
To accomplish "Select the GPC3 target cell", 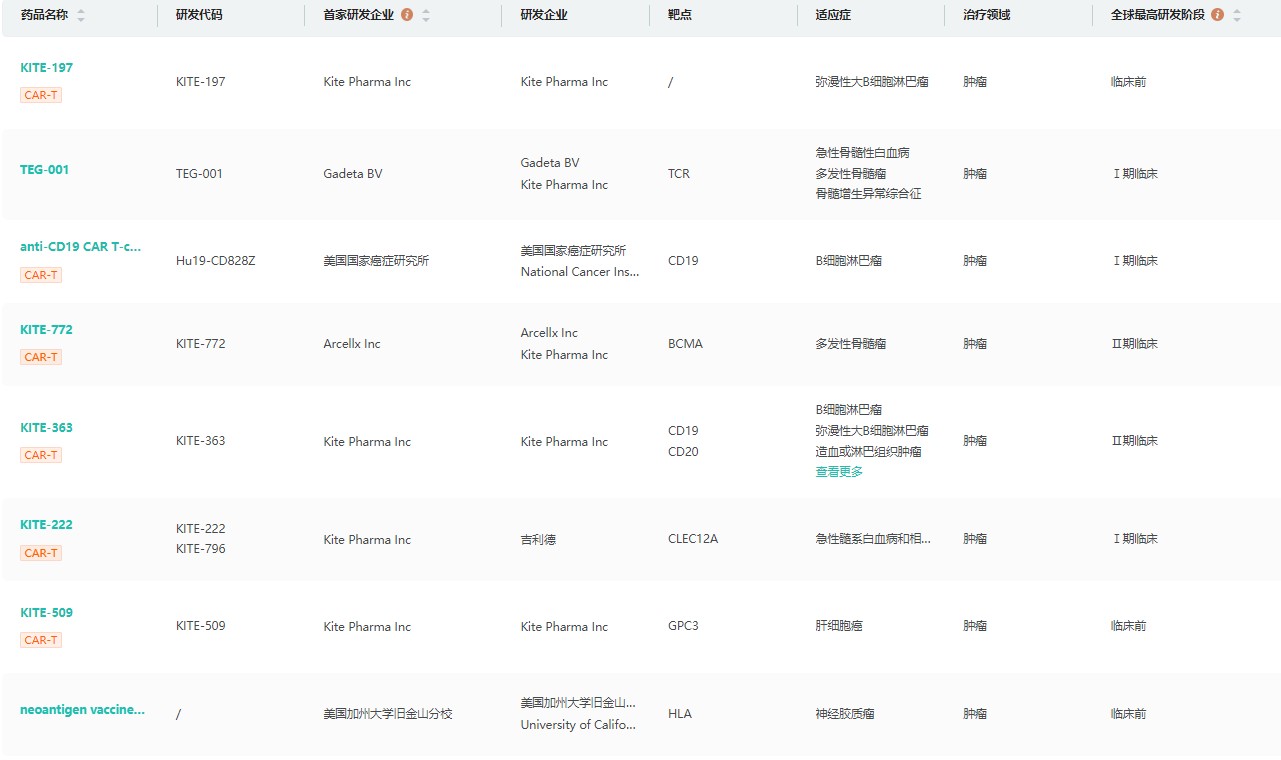I will pyautogui.click(x=683, y=626).
